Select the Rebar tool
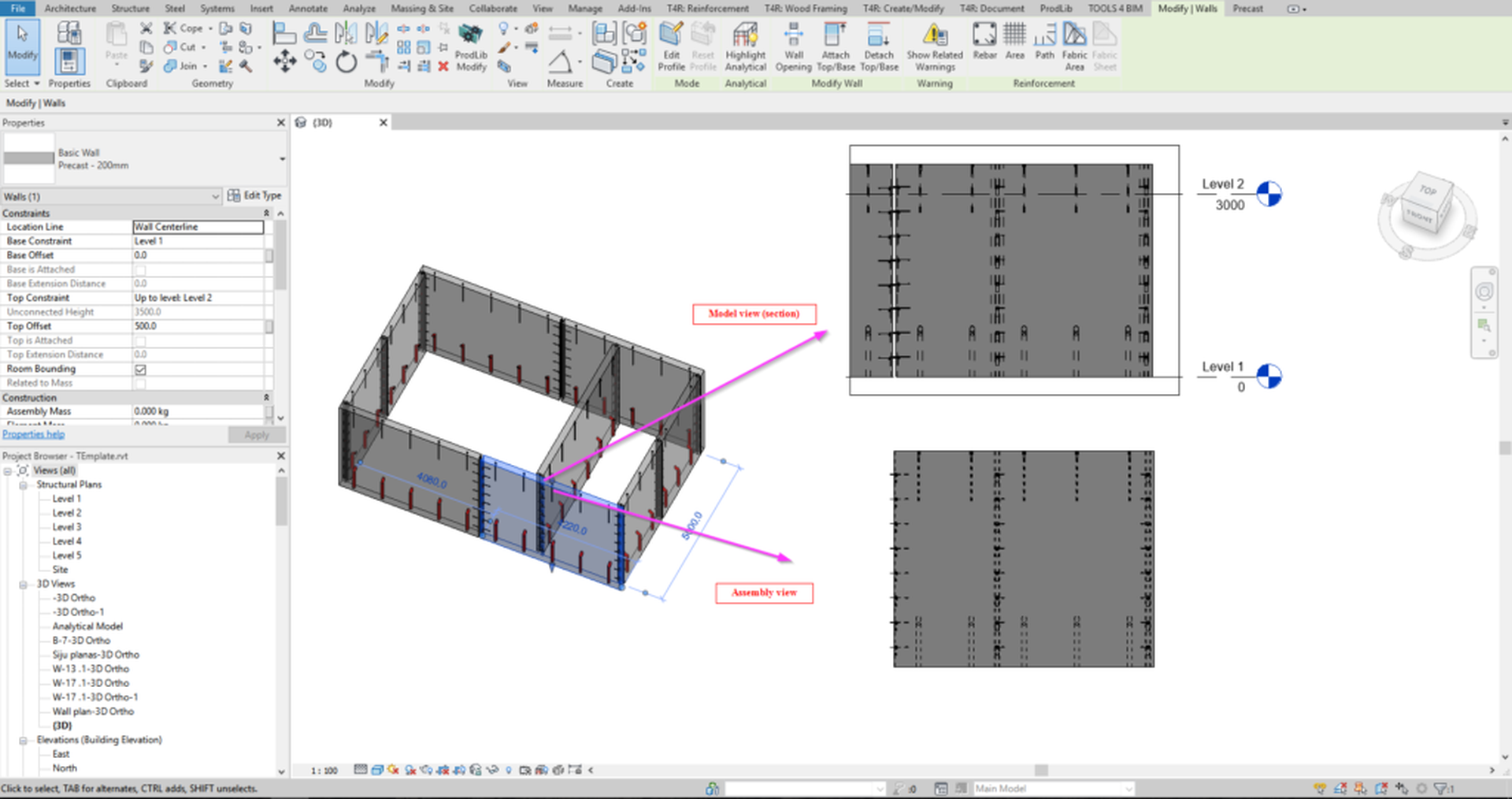The width and height of the screenshot is (1512, 799). point(984,47)
